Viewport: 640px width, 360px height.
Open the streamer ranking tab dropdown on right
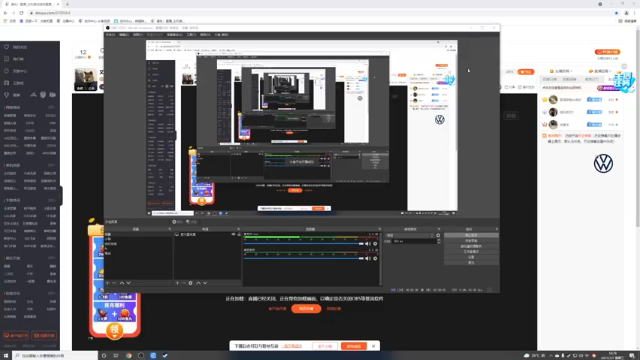561,71
